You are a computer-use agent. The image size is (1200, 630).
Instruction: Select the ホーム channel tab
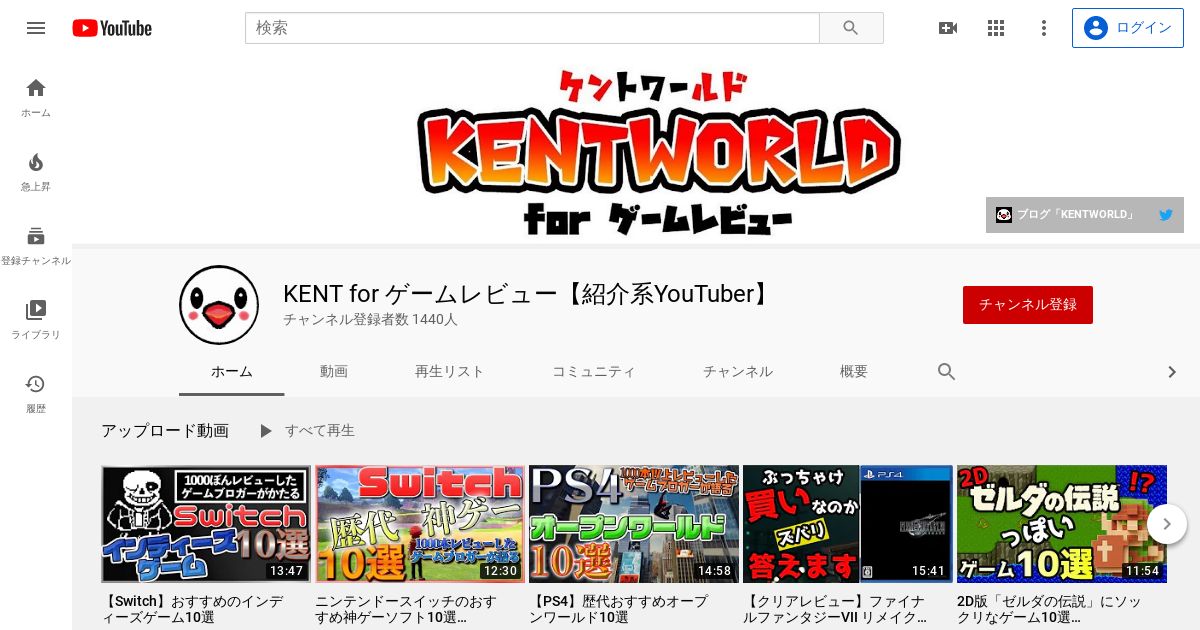click(x=232, y=372)
